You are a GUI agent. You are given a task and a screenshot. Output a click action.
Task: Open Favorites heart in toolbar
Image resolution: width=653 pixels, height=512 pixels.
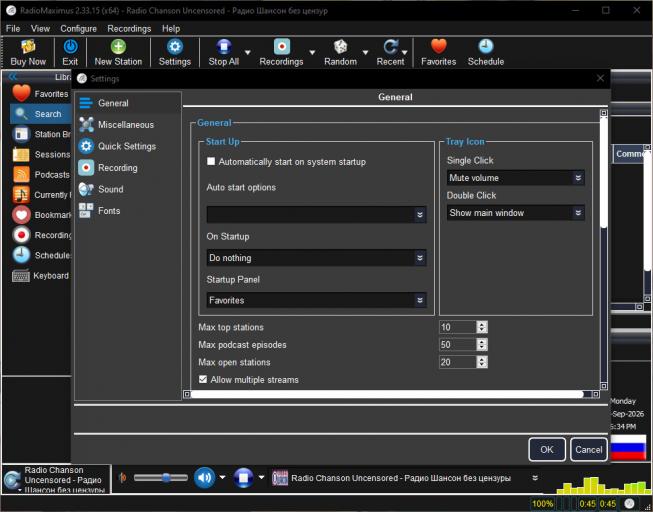pyautogui.click(x=439, y=52)
